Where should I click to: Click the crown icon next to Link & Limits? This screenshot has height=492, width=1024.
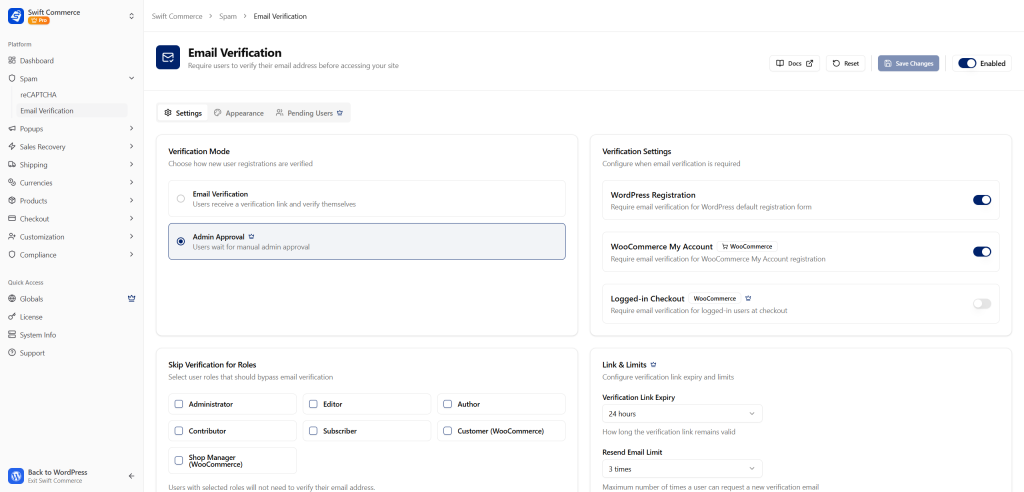click(653, 364)
